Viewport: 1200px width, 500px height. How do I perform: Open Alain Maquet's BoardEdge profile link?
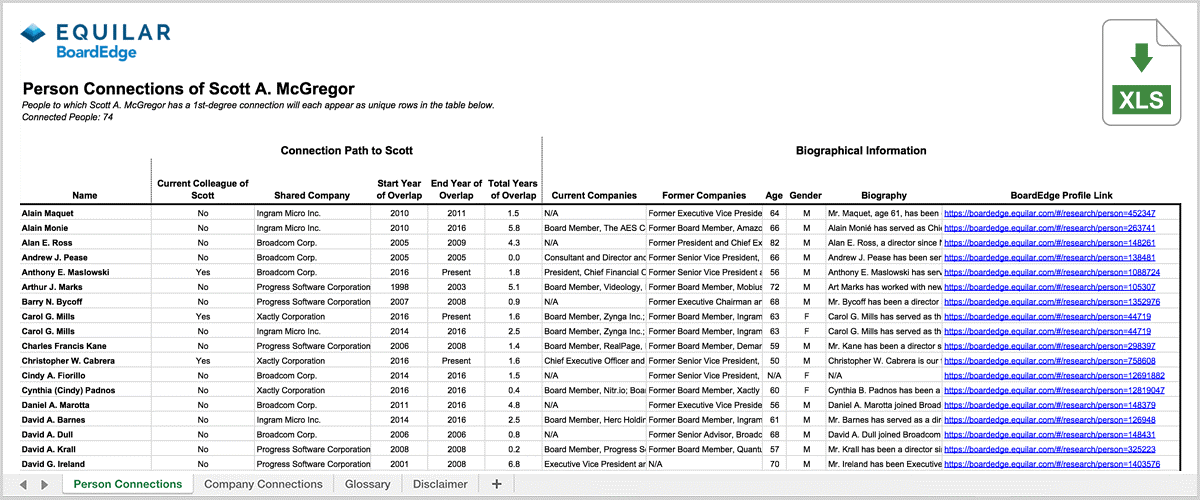(1050, 213)
